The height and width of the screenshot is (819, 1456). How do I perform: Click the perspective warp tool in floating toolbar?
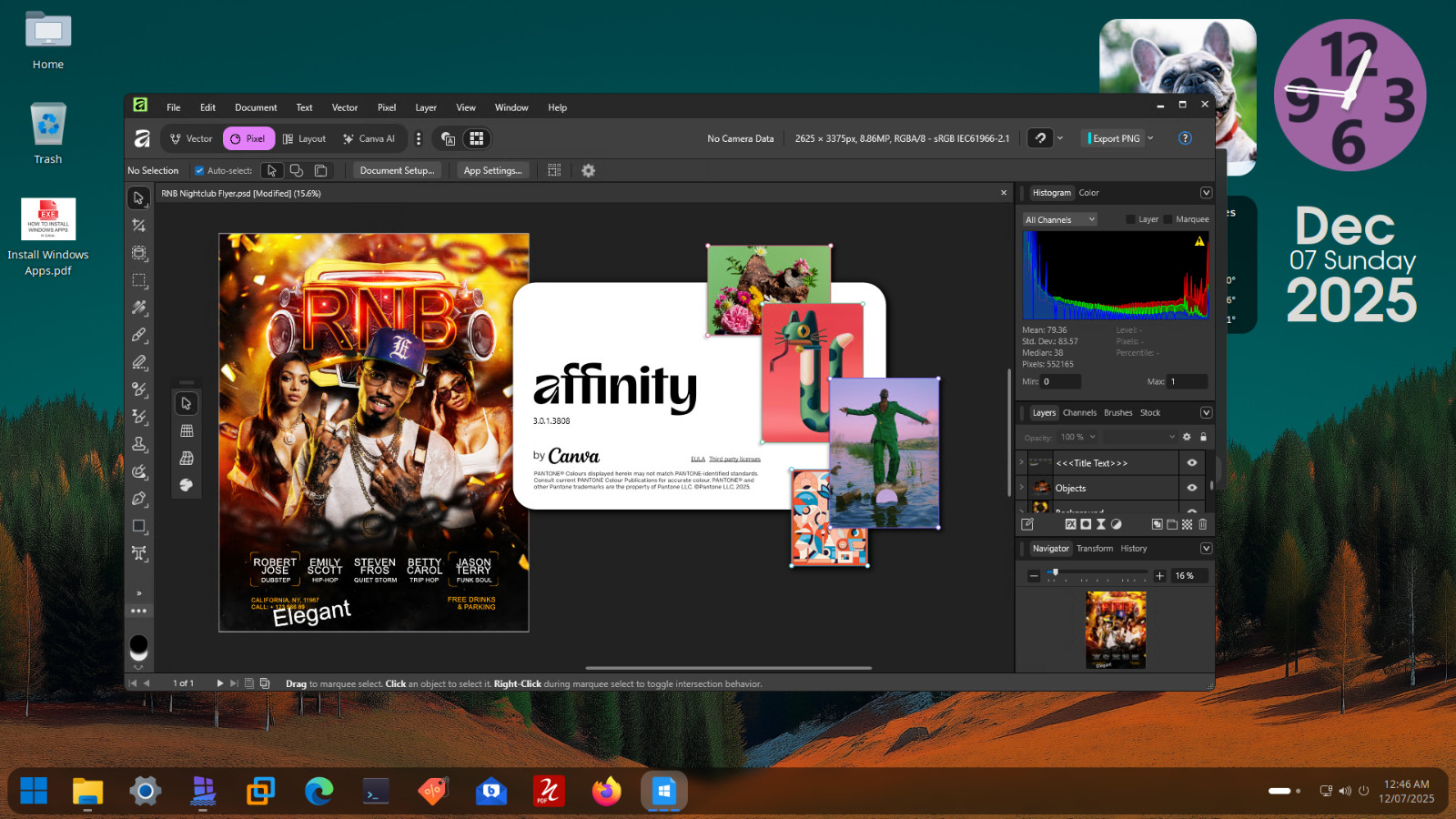point(187,458)
